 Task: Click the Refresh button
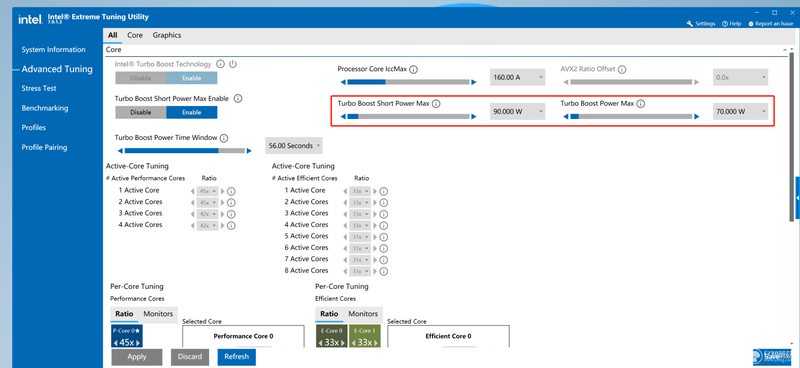tap(236, 357)
